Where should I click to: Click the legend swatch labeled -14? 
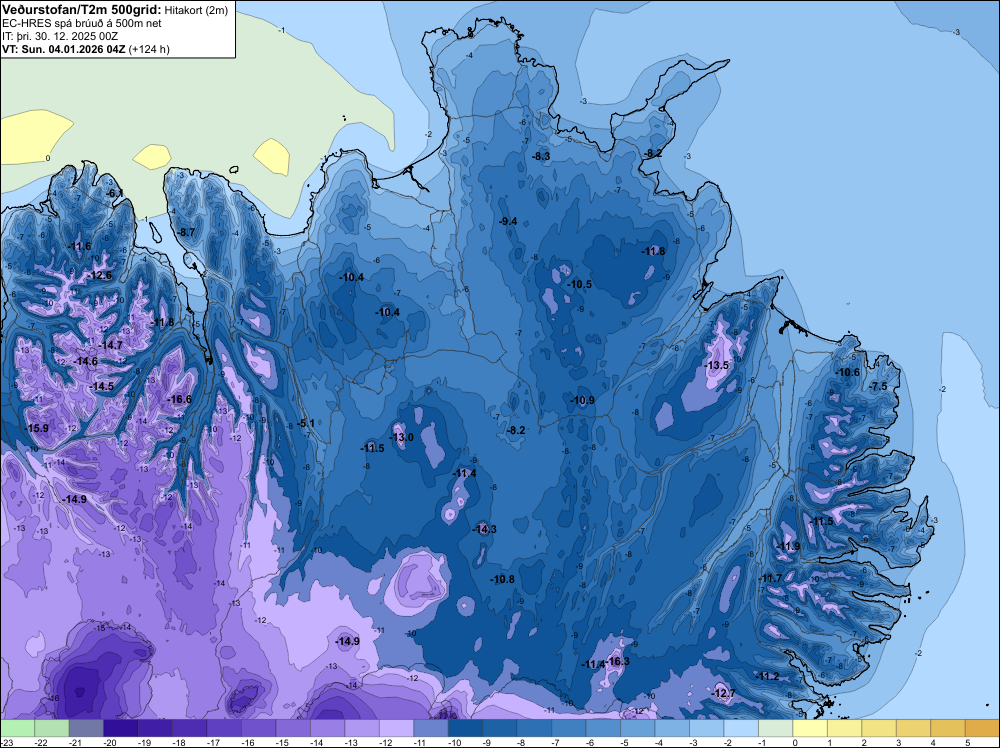(x=327, y=728)
